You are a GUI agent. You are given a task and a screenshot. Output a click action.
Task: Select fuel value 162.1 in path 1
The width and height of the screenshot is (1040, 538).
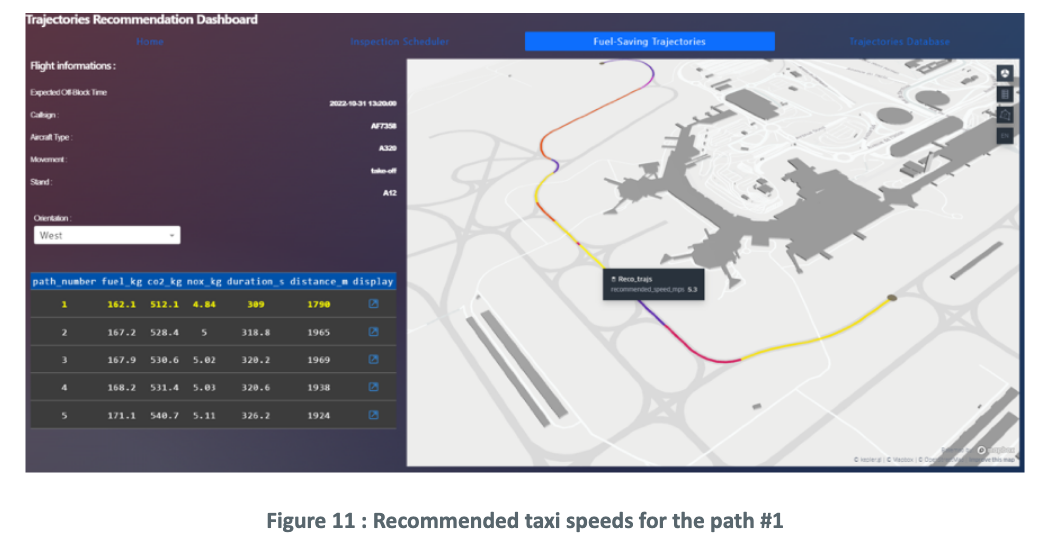point(121,304)
